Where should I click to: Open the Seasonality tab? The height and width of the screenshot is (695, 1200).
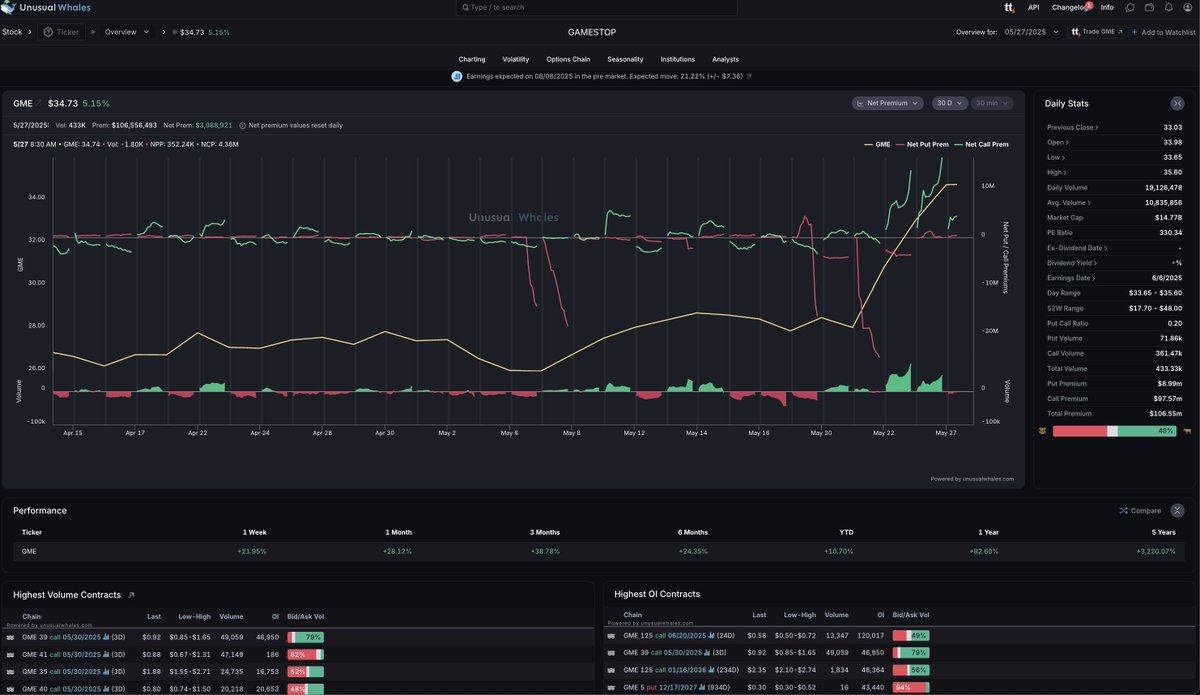tap(626, 59)
